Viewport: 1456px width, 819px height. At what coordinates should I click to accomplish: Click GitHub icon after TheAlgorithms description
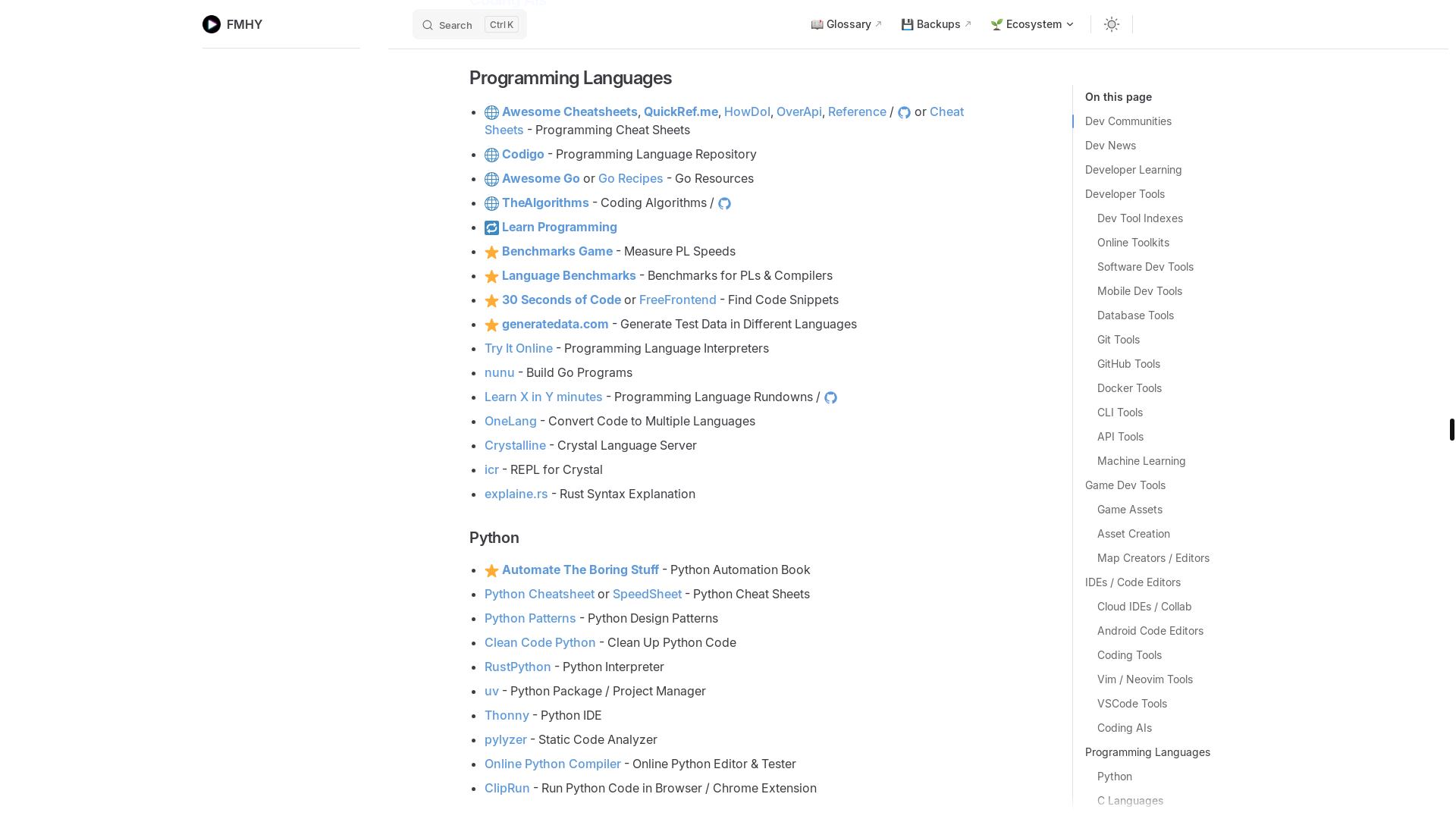[x=724, y=203]
